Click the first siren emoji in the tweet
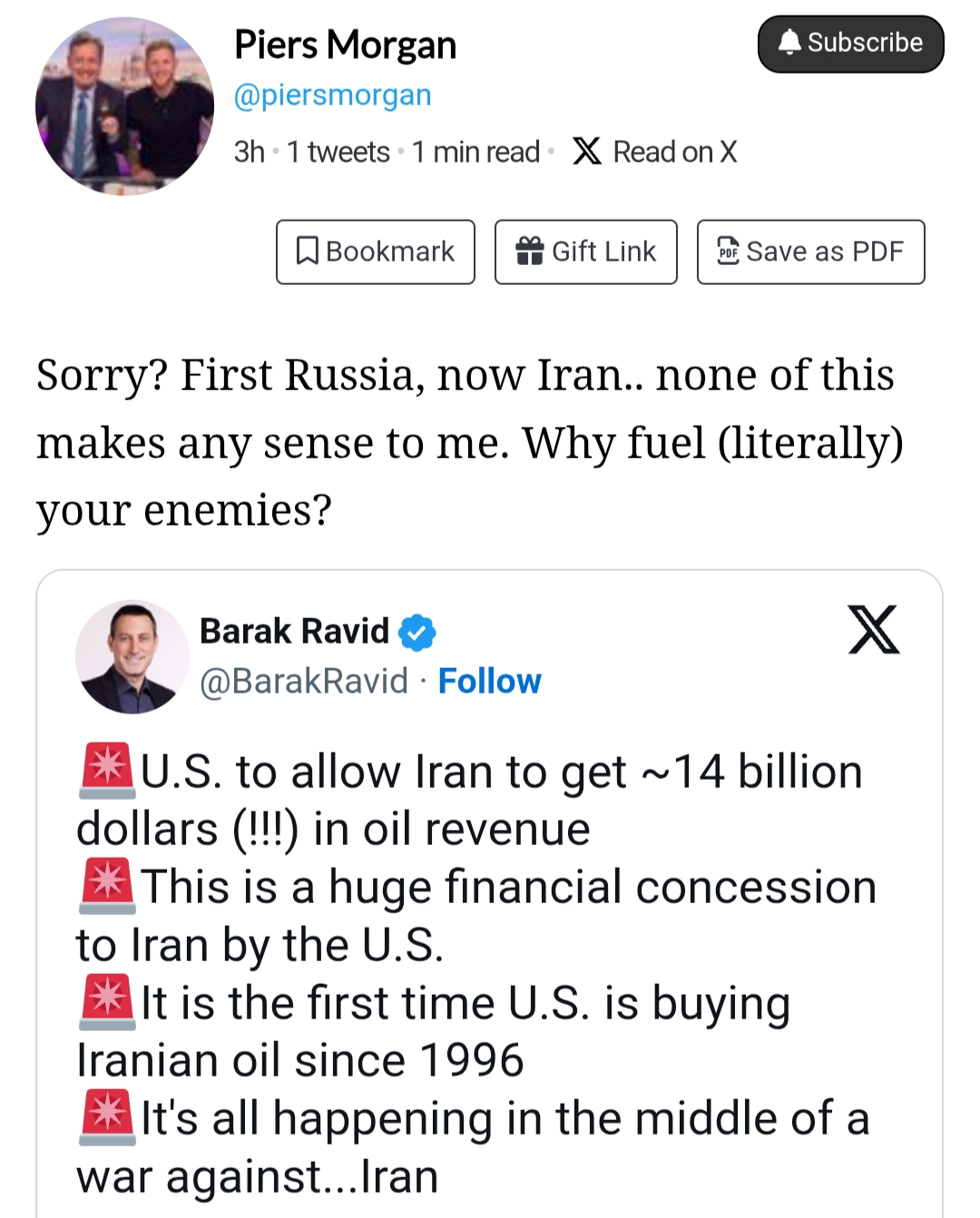The height and width of the screenshot is (1218, 980). pyautogui.click(x=107, y=771)
